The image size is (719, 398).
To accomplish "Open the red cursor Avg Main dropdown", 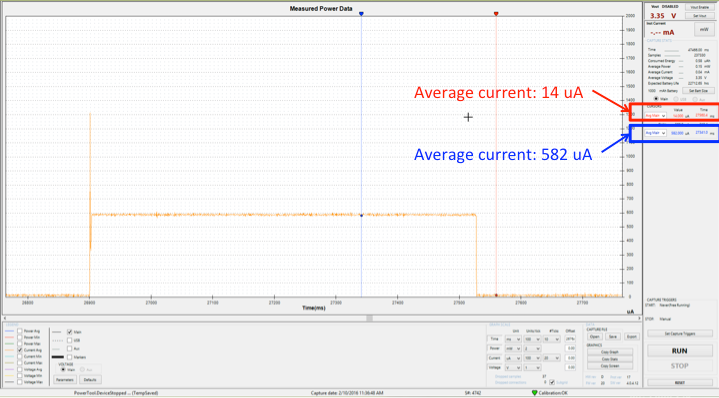I will [655, 116].
